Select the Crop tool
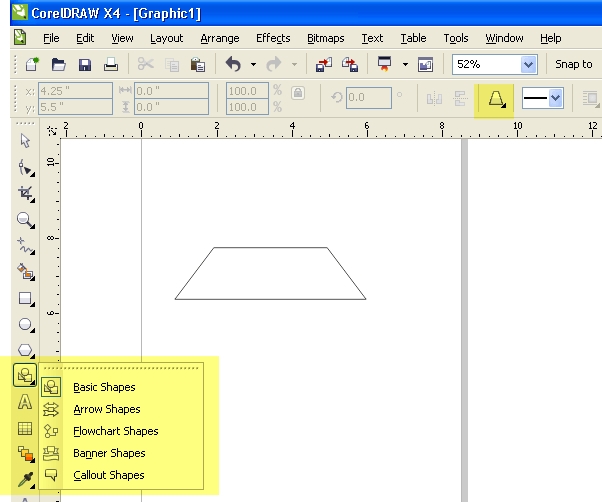The image size is (602, 502). pyautogui.click(x=26, y=193)
